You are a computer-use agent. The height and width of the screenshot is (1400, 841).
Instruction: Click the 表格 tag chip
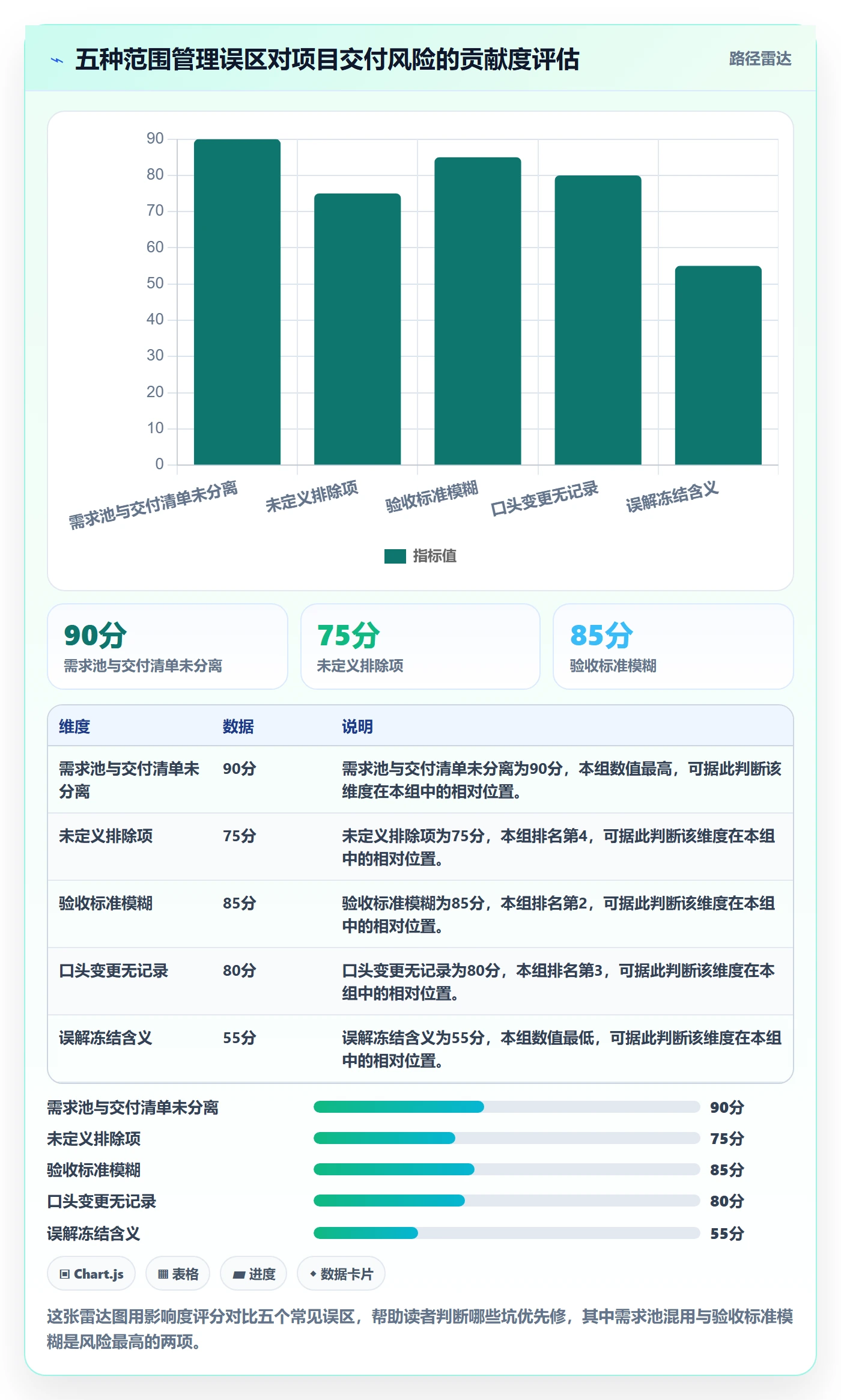point(178,1274)
